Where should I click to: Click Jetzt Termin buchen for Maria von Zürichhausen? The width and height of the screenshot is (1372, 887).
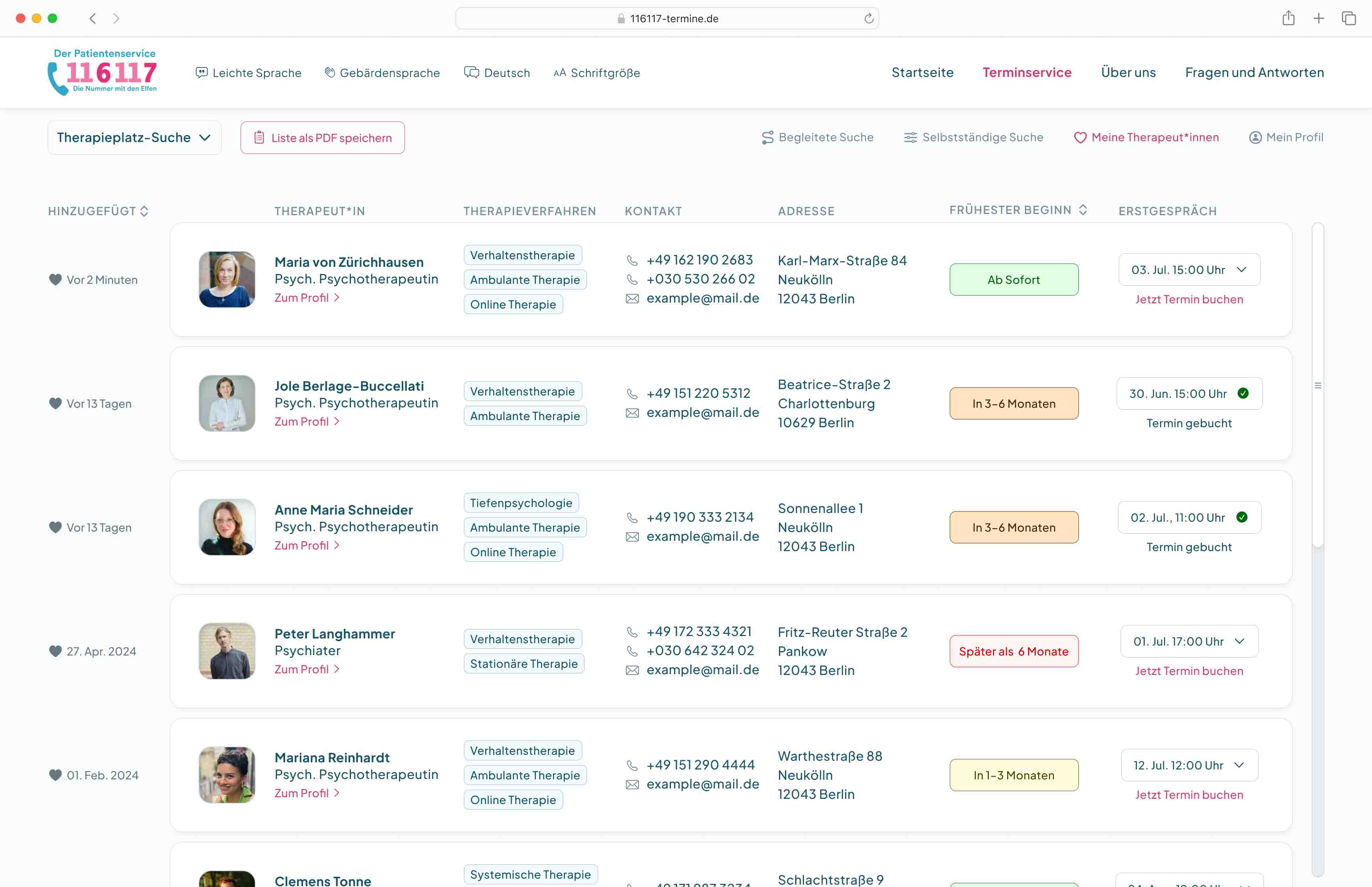click(1189, 299)
